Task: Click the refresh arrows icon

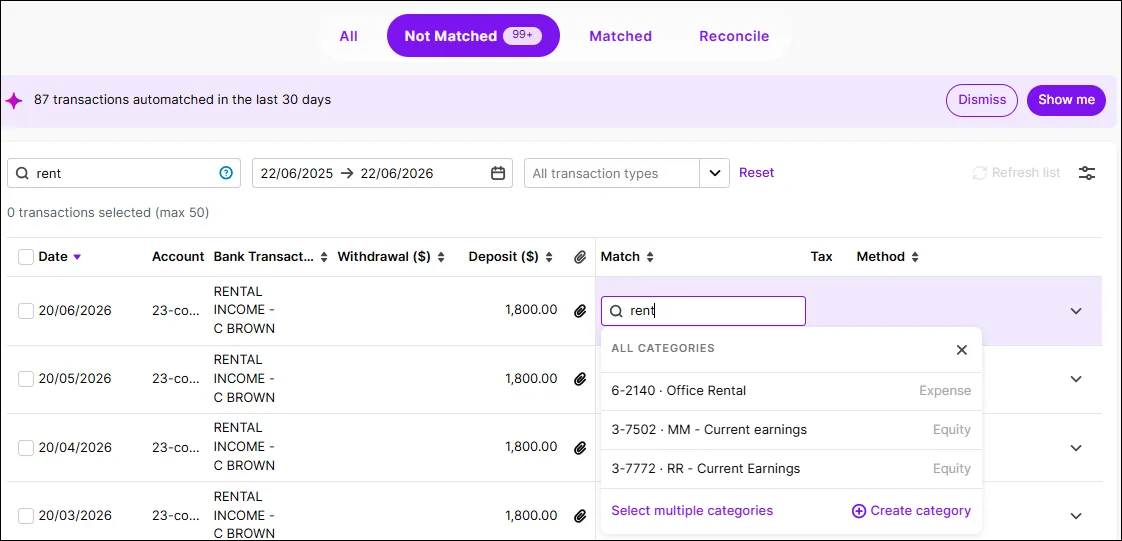Action: pos(980,173)
